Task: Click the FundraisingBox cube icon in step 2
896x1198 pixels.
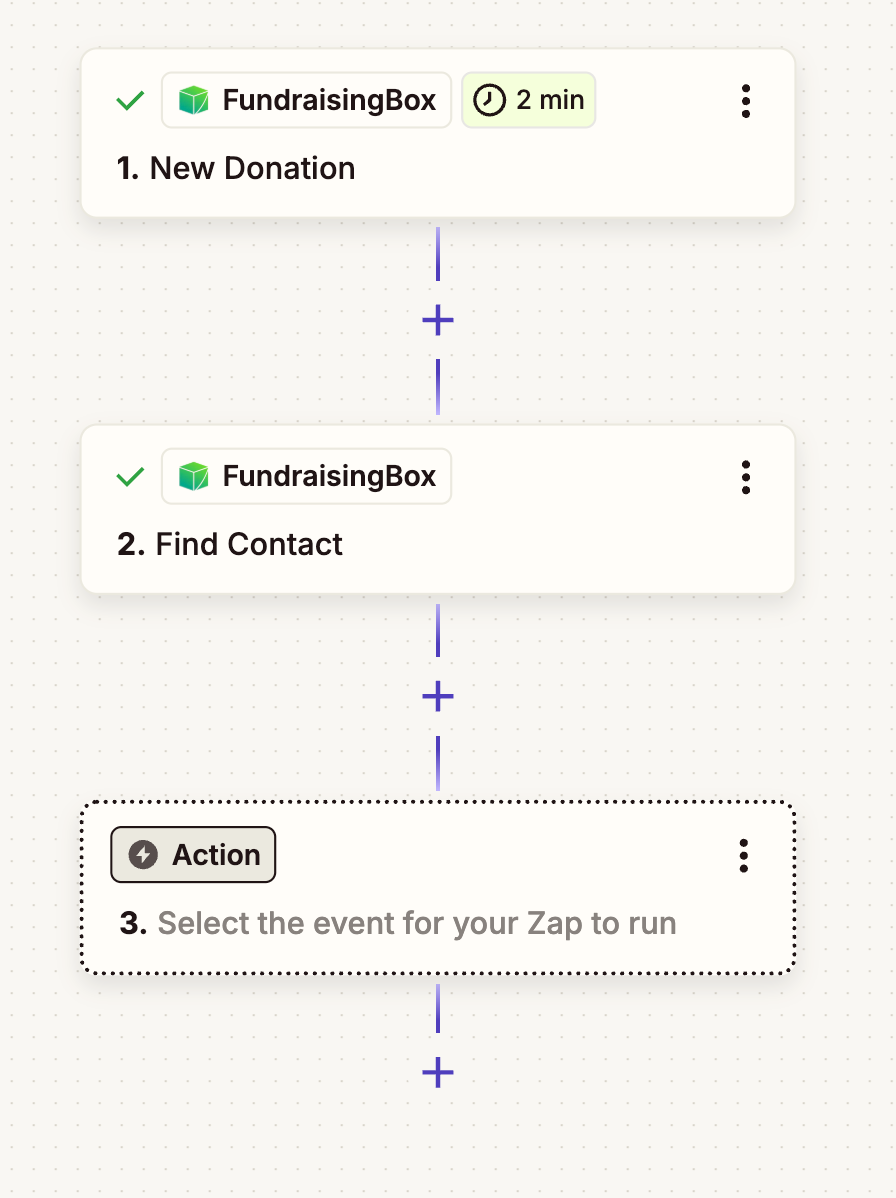Action: [193, 476]
